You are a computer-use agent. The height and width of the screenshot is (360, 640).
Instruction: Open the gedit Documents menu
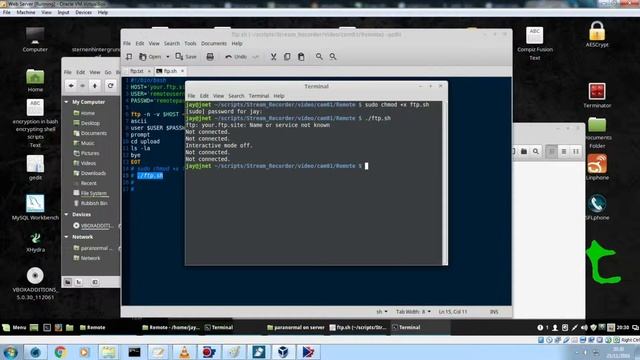pyautogui.click(x=214, y=43)
